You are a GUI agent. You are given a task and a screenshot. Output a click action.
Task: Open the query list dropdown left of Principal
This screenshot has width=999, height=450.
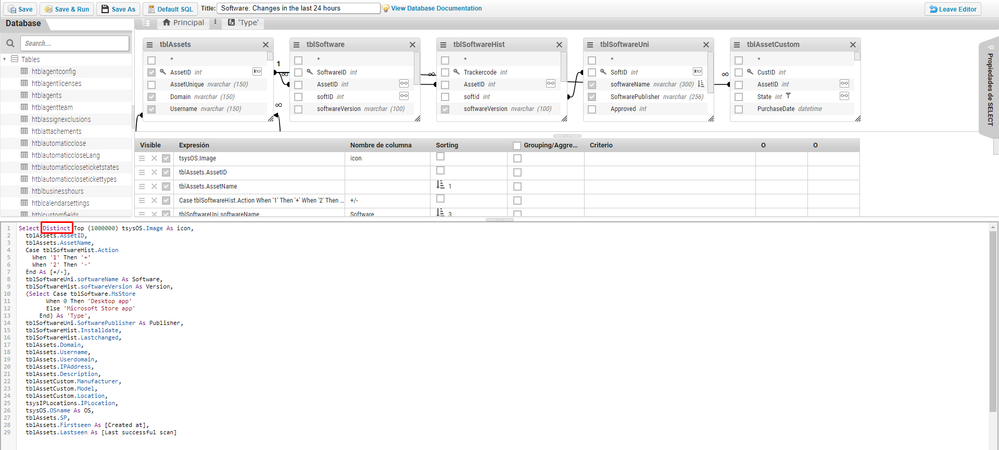coord(146,22)
